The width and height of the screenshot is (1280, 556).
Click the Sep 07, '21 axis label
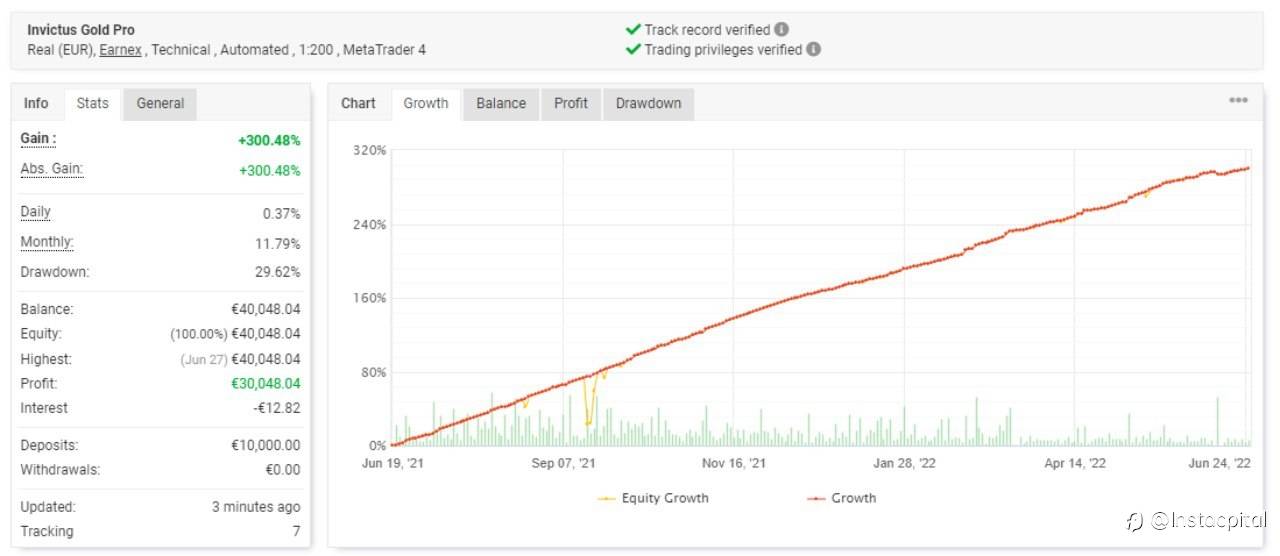coord(563,463)
